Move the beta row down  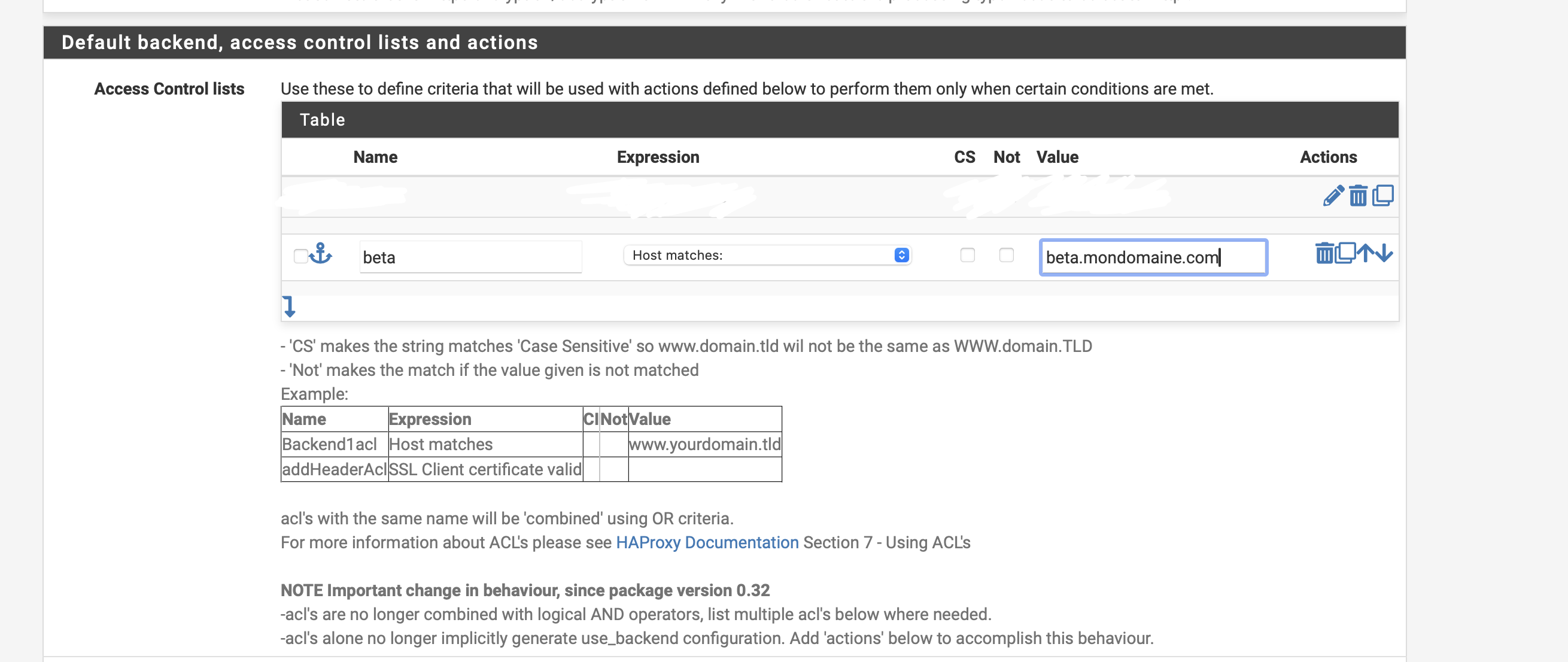click(1384, 253)
